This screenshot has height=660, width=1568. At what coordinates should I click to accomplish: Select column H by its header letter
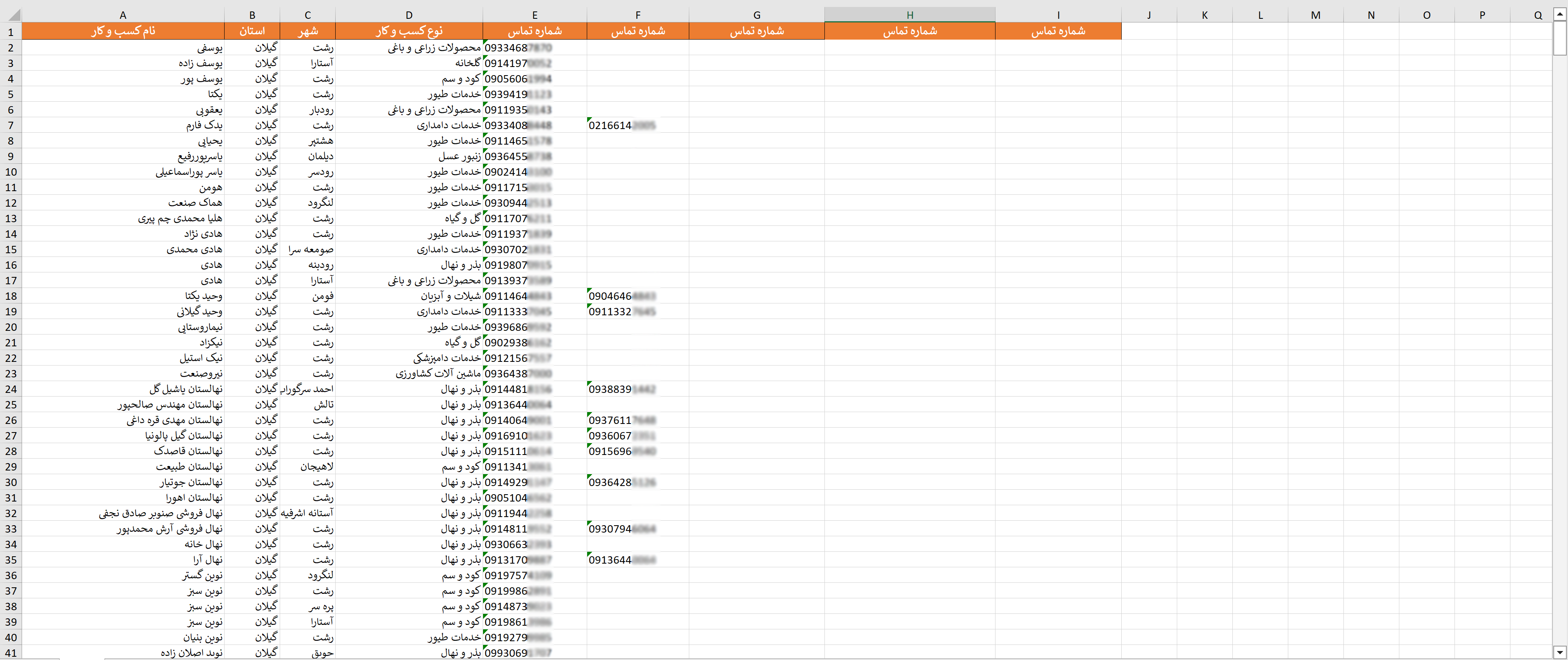(909, 15)
